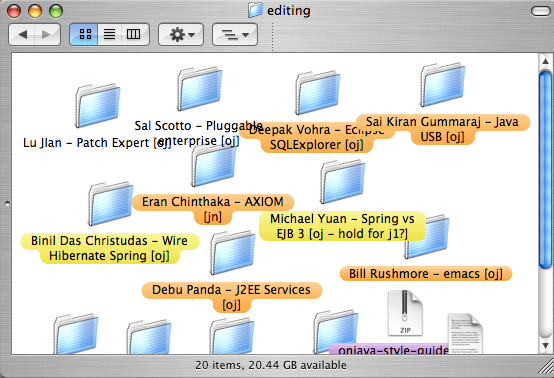This screenshot has height=378, width=554.
Task: Select the ZIP archive file icon
Action: click(405, 313)
